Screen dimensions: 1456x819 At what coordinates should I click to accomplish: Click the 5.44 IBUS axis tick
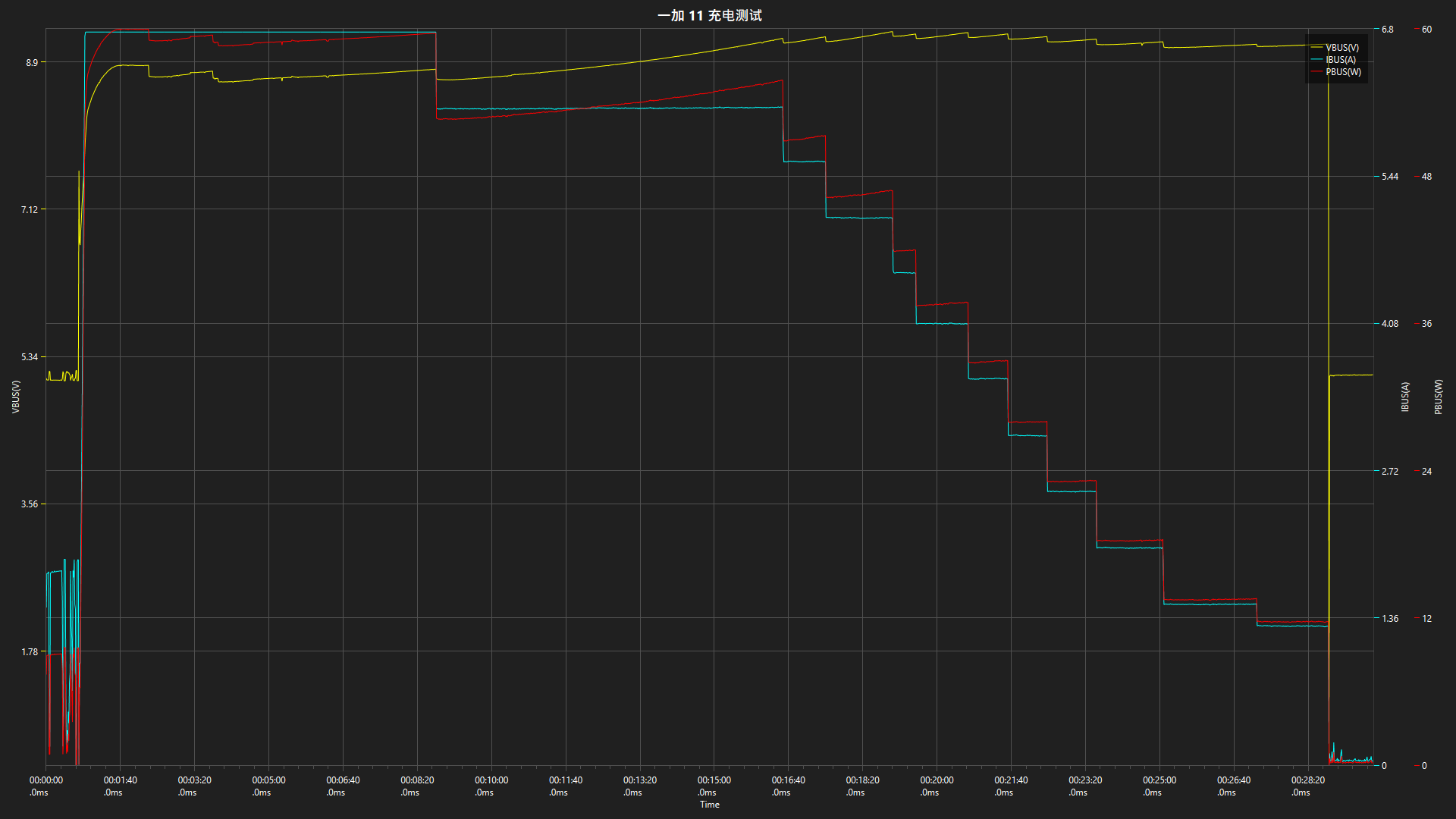coord(1390,176)
